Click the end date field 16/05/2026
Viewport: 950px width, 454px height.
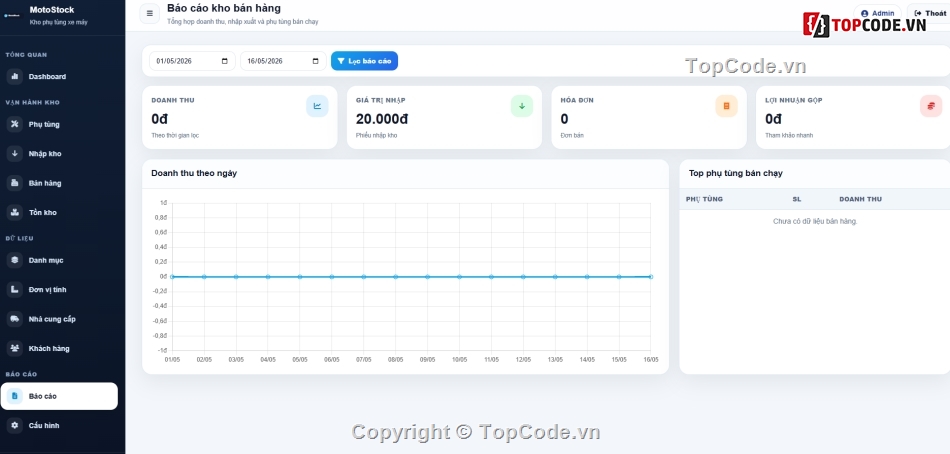[x=283, y=61]
